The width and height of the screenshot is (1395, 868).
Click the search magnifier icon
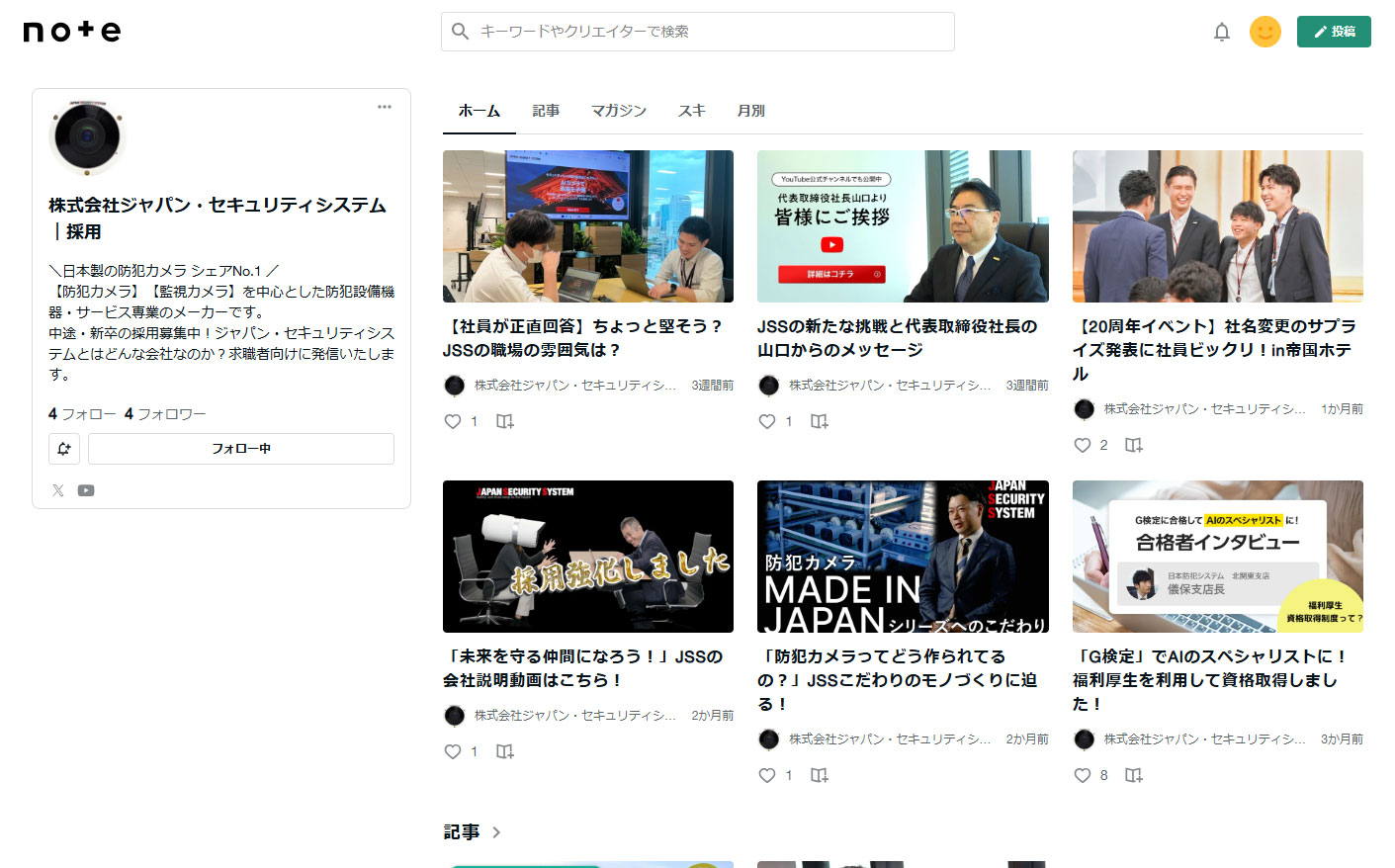point(460,32)
